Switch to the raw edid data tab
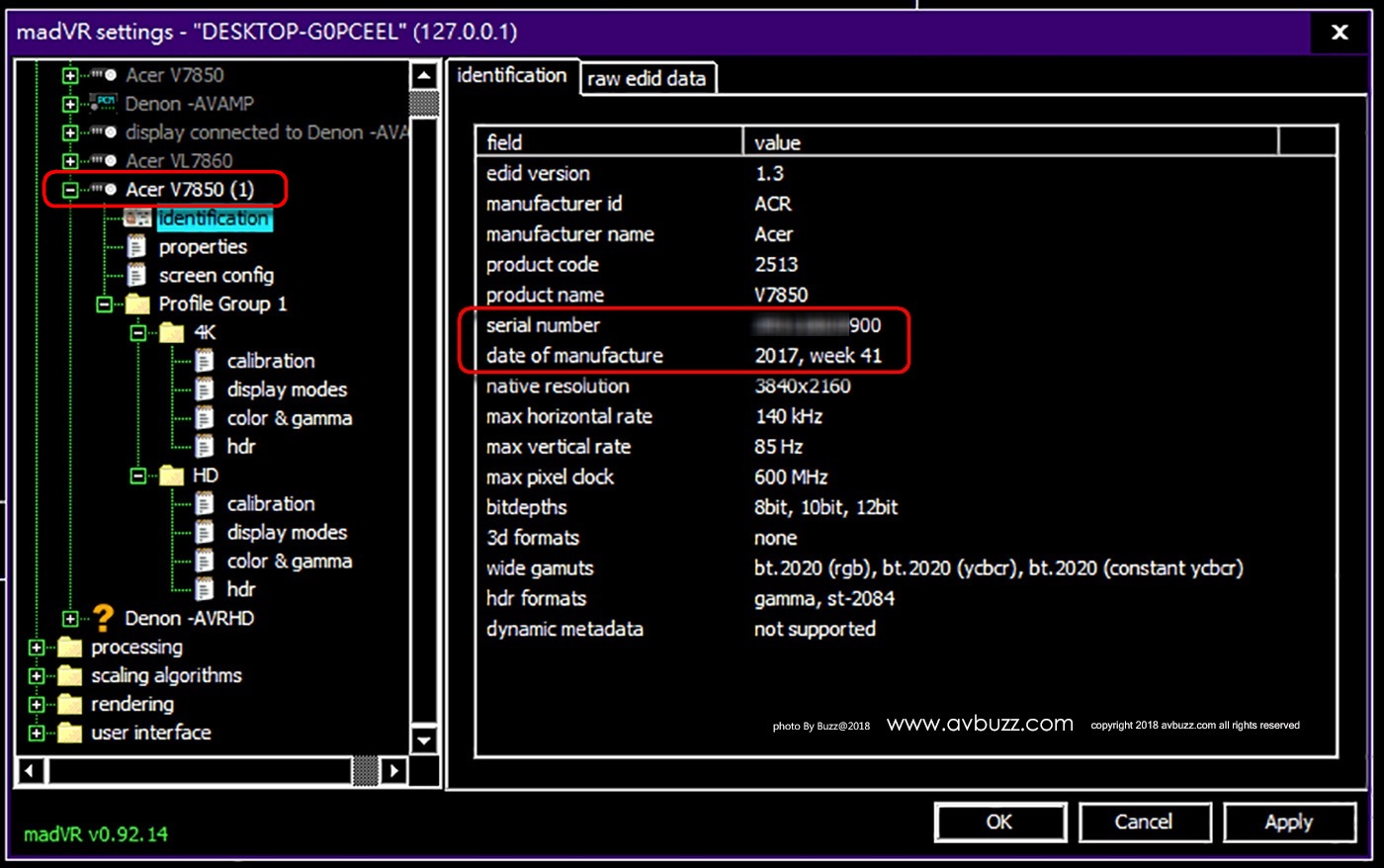The width and height of the screenshot is (1384, 868). (x=647, y=79)
